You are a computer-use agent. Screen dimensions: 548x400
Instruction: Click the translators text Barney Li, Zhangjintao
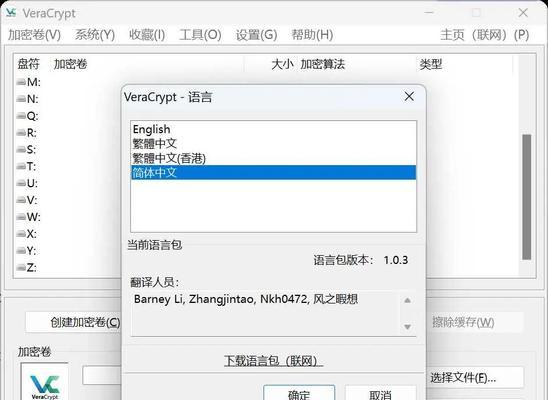tap(246, 299)
